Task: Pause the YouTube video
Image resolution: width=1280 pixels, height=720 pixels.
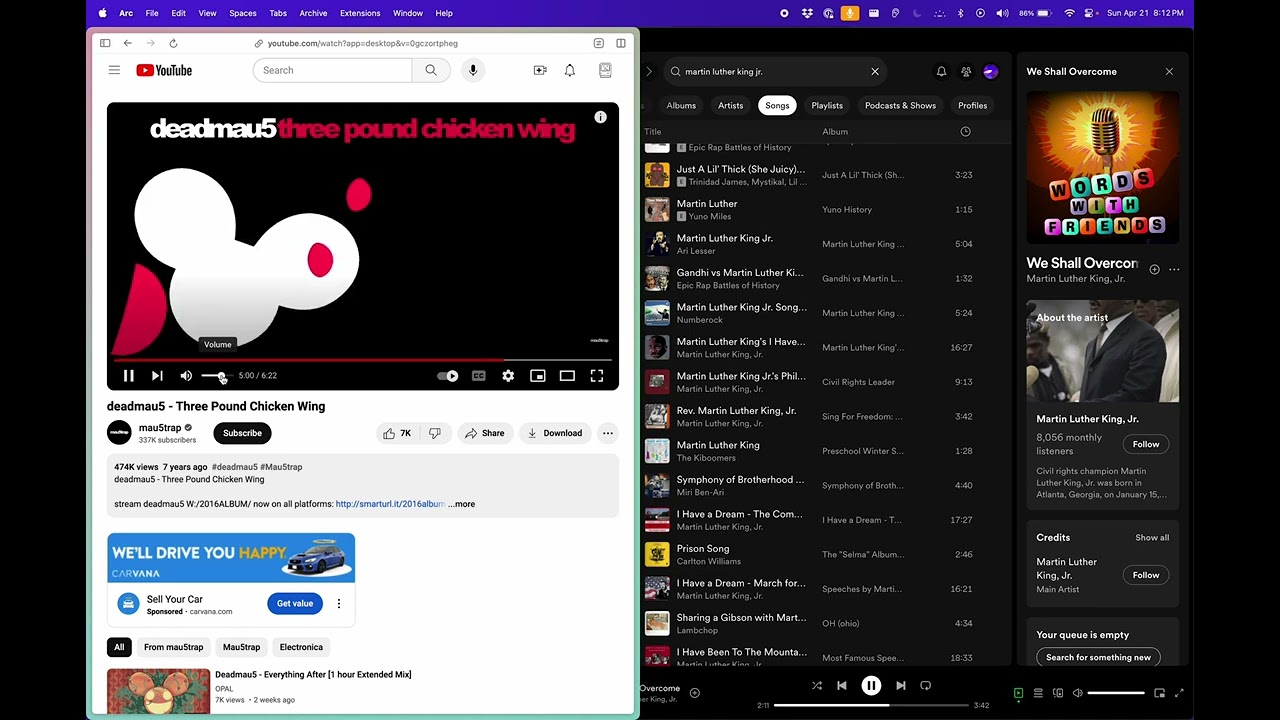Action: point(129,376)
